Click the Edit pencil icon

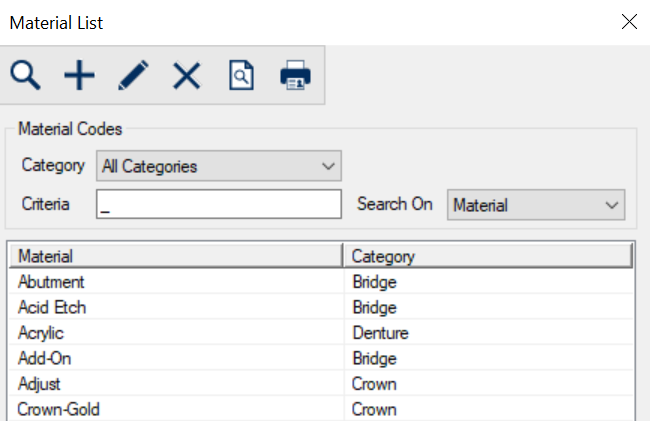click(x=133, y=75)
